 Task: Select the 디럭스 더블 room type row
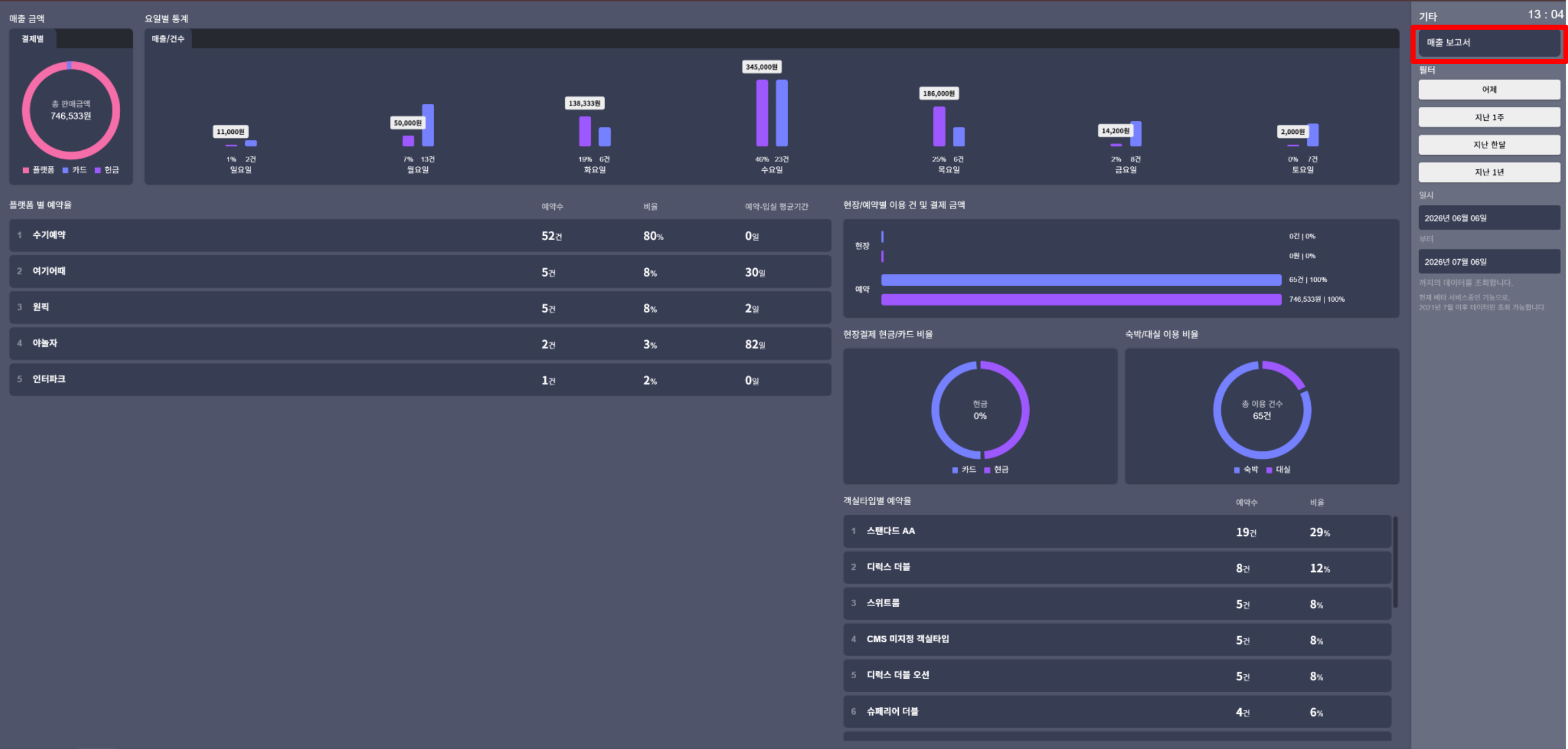[1117, 568]
